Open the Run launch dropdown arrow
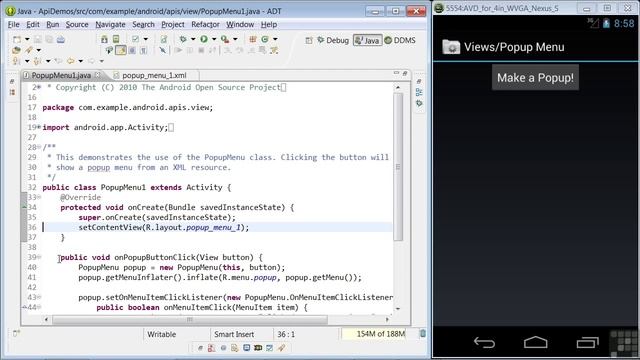Screen dimensions: 640x360 point(214,39)
